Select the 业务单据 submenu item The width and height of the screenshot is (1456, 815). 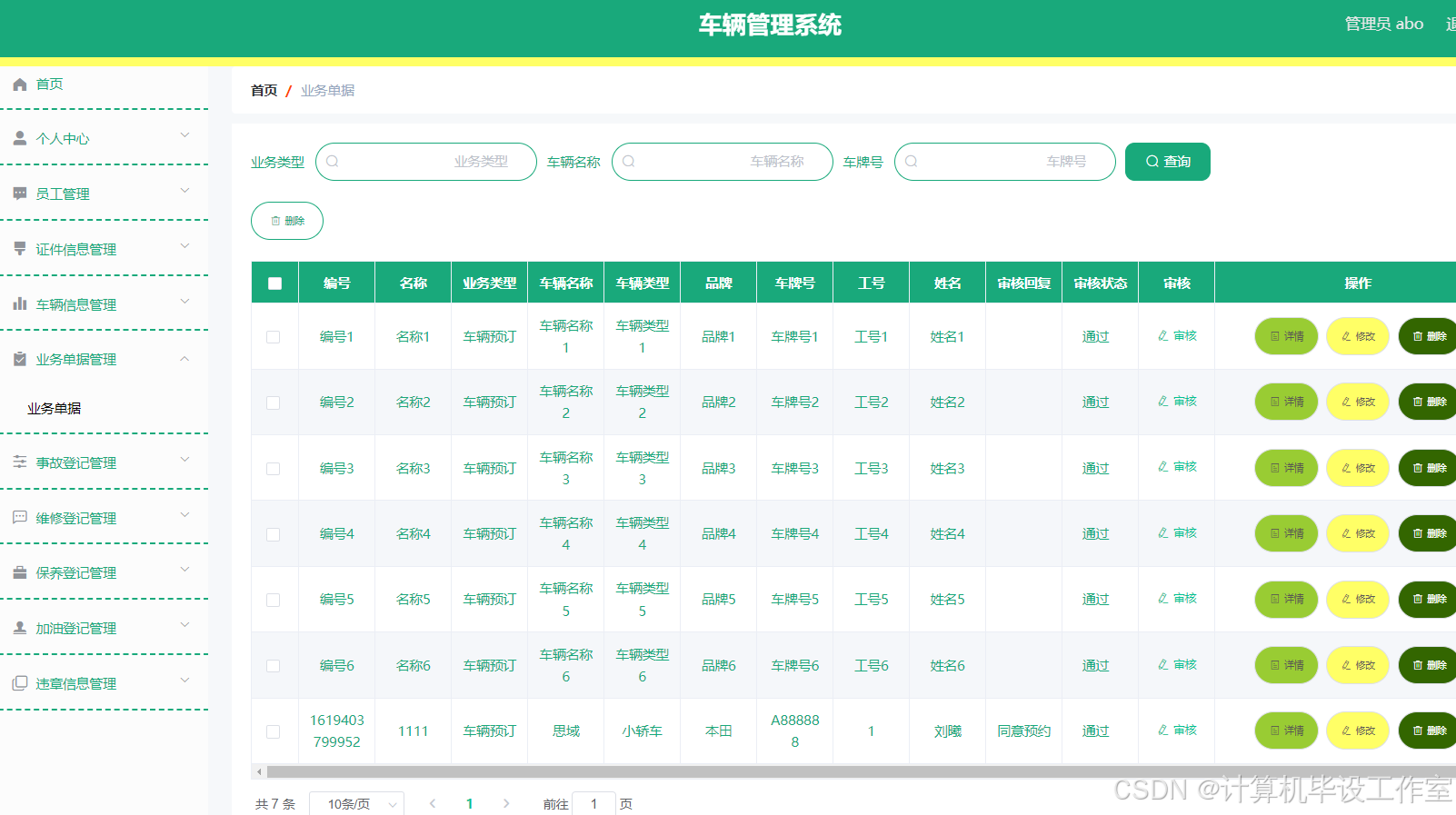(x=55, y=409)
